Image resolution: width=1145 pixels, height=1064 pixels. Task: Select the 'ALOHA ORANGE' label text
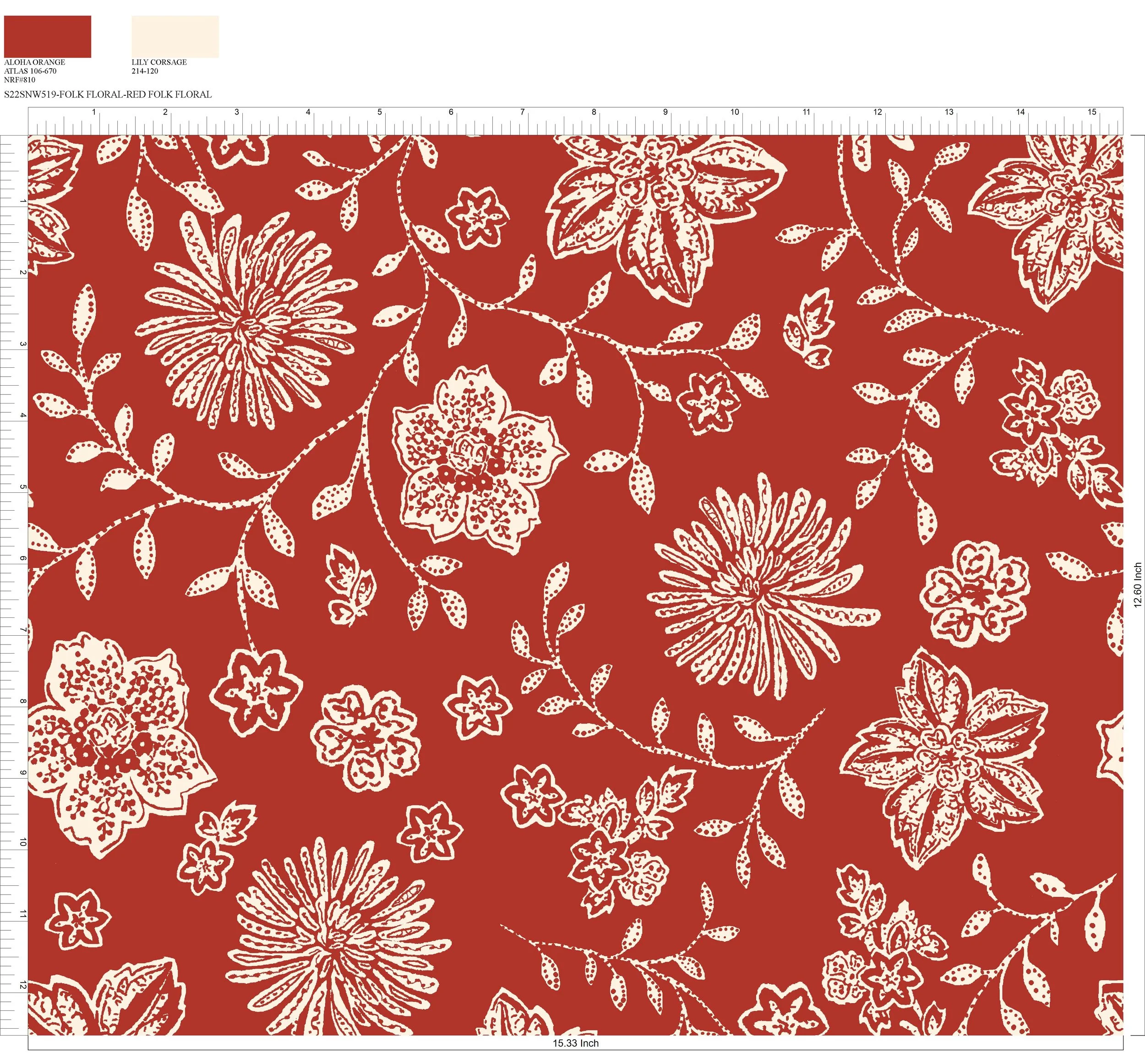point(34,62)
